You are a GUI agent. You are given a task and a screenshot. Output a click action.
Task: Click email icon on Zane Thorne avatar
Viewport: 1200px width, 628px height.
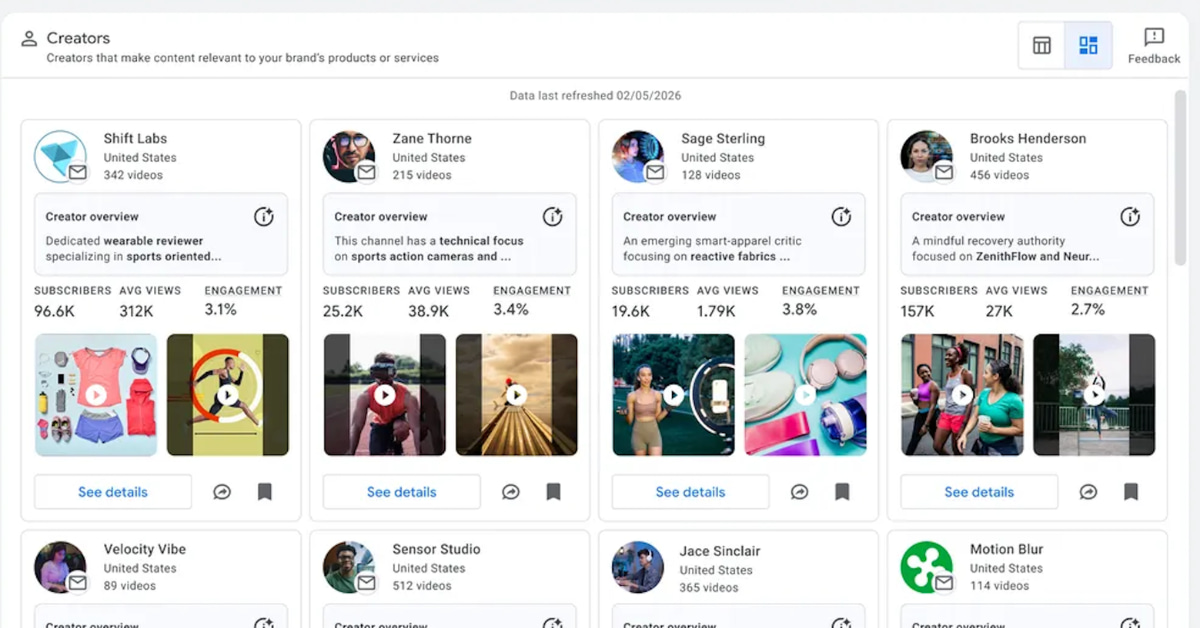click(367, 172)
